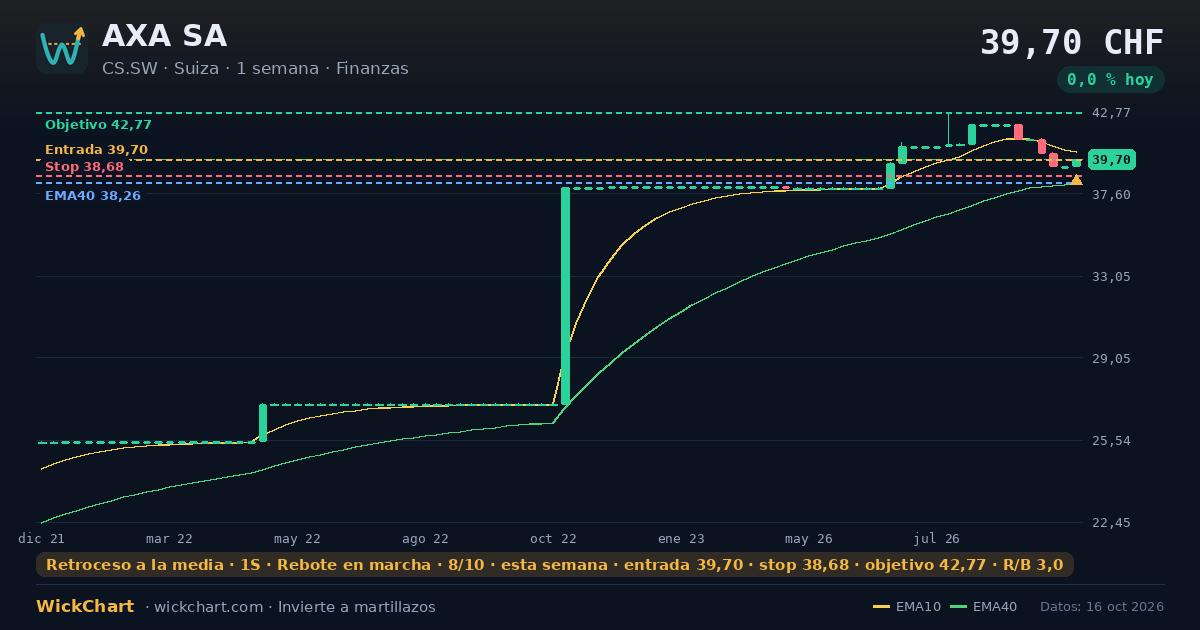Screen dimensions: 1200x630
Task: Click the "Datos: 16 oct 2026" date text
Action: [1102, 607]
